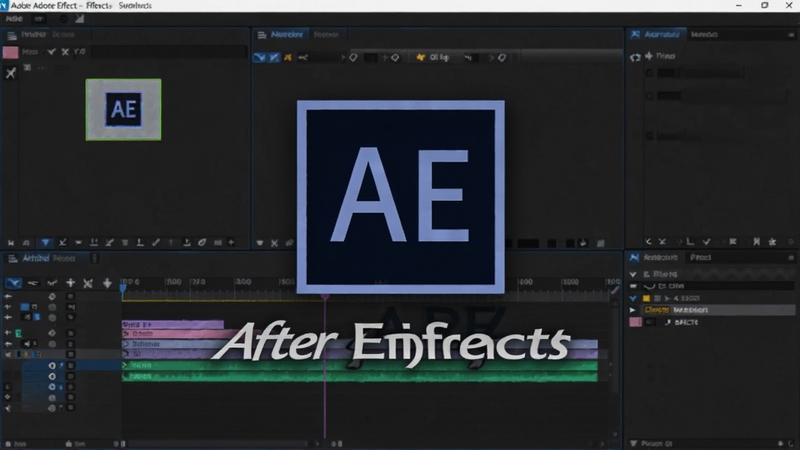Switch to the second tab in top-left panel

(63, 35)
